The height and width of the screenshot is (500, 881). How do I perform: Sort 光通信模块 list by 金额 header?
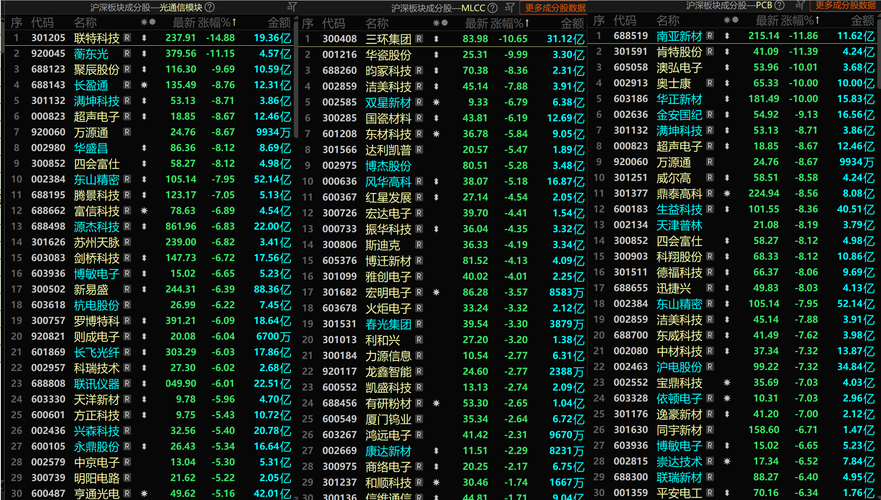point(279,22)
